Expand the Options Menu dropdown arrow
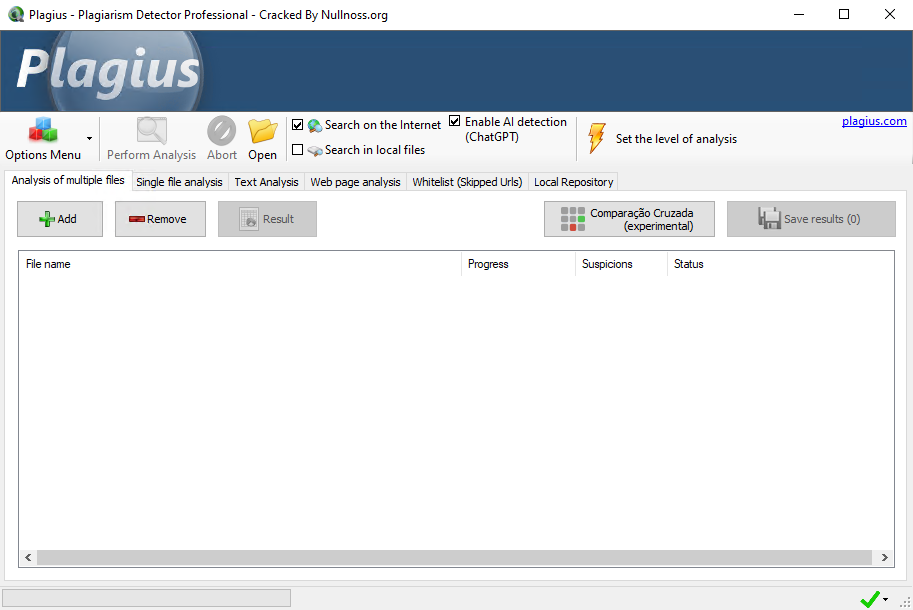The image size is (913, 610). 89,139
